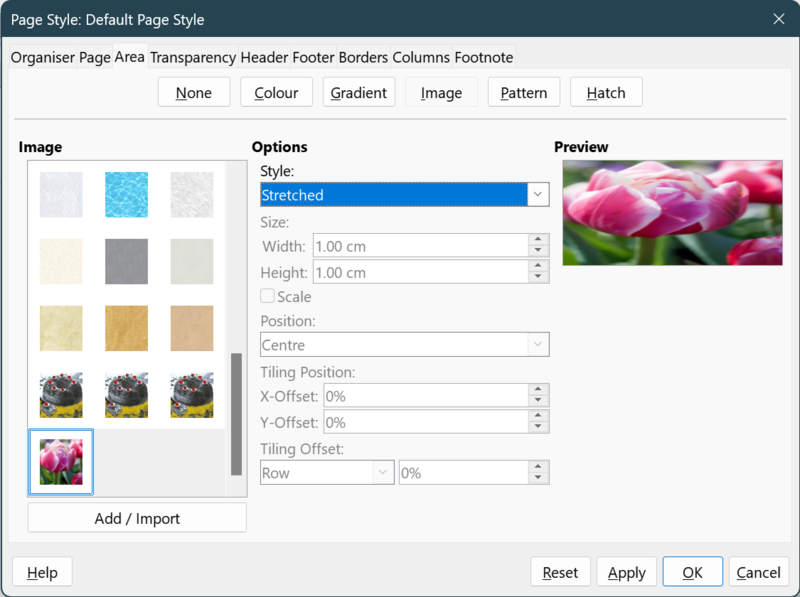The image size is (800, 597).
Task: Open the Header tab
Action: 264,57
